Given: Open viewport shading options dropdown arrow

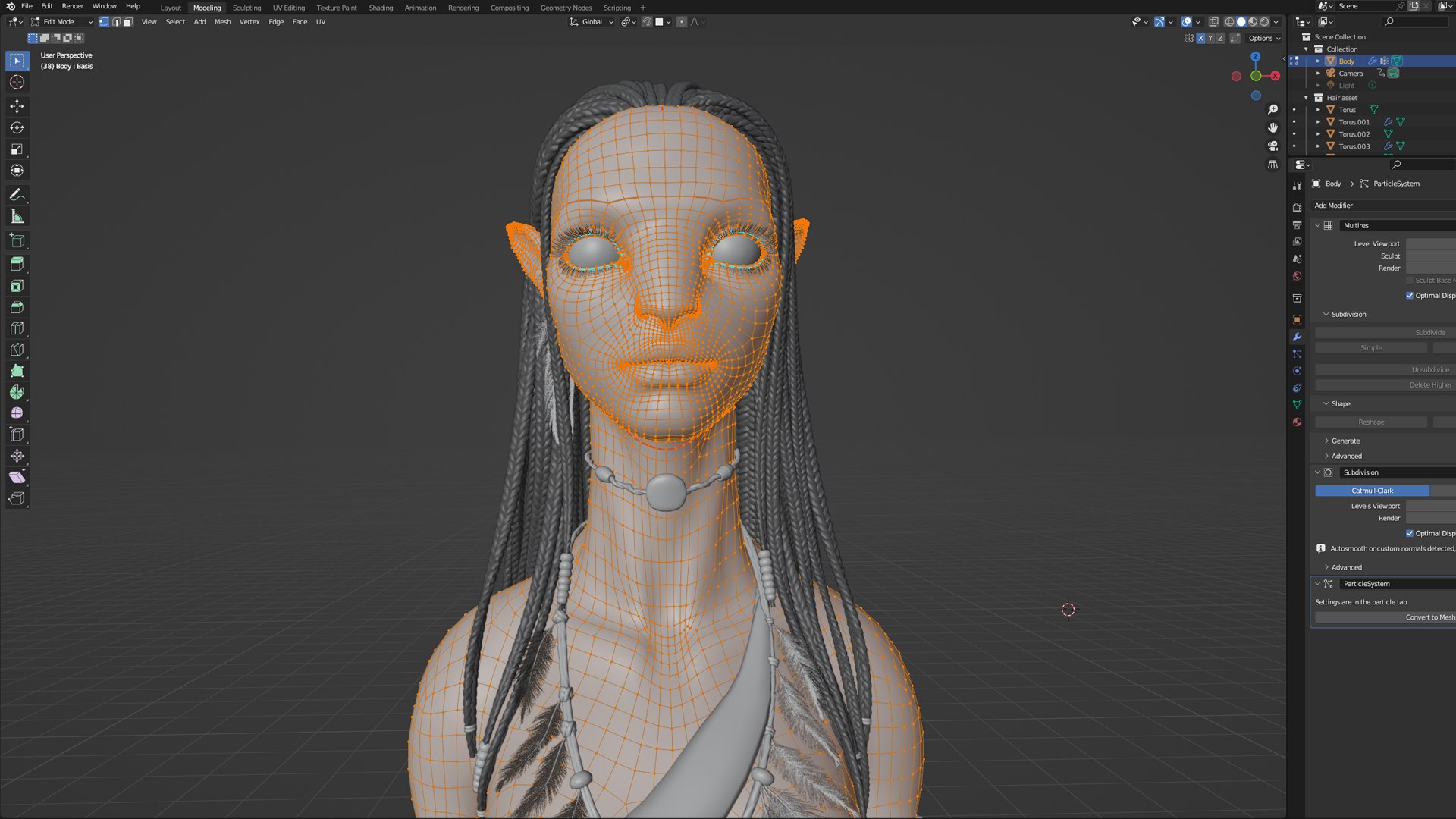Looking at the screenshot, I should pos(1276,22).
